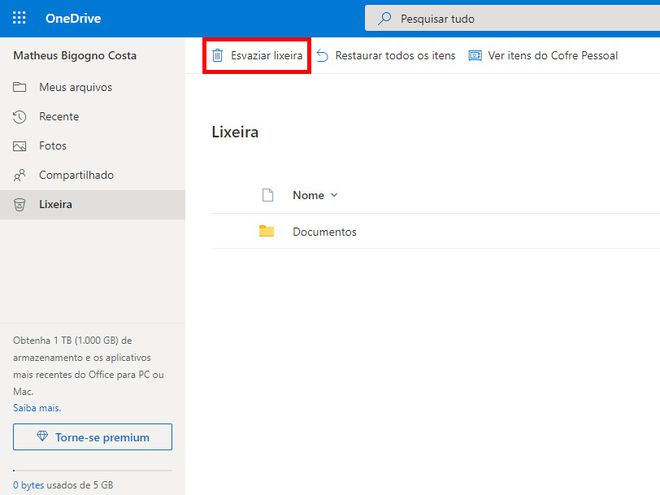Expand the Nome sort dropdown chevron

point(334,195)
